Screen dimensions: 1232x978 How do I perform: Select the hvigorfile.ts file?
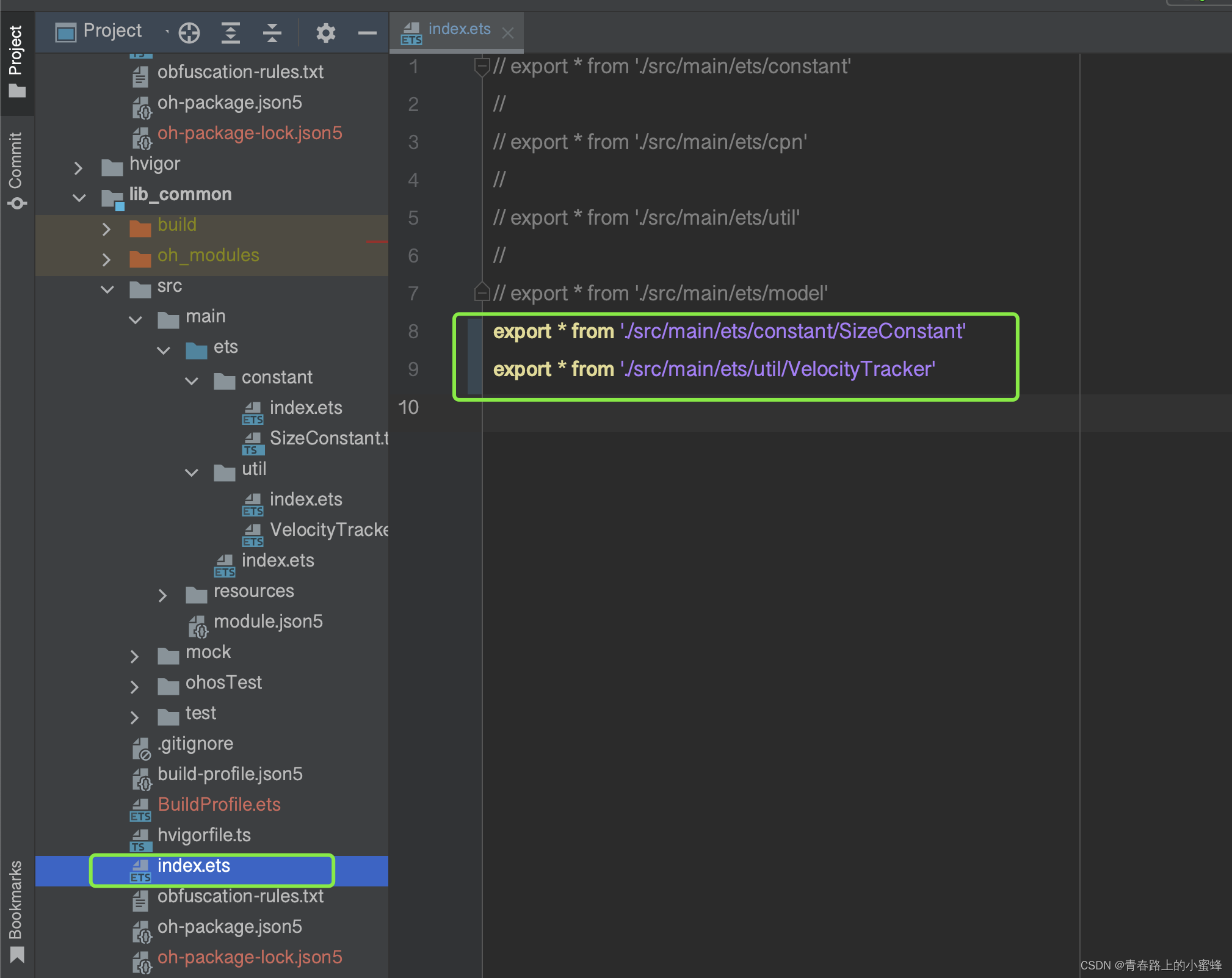[x=204, y=835]
